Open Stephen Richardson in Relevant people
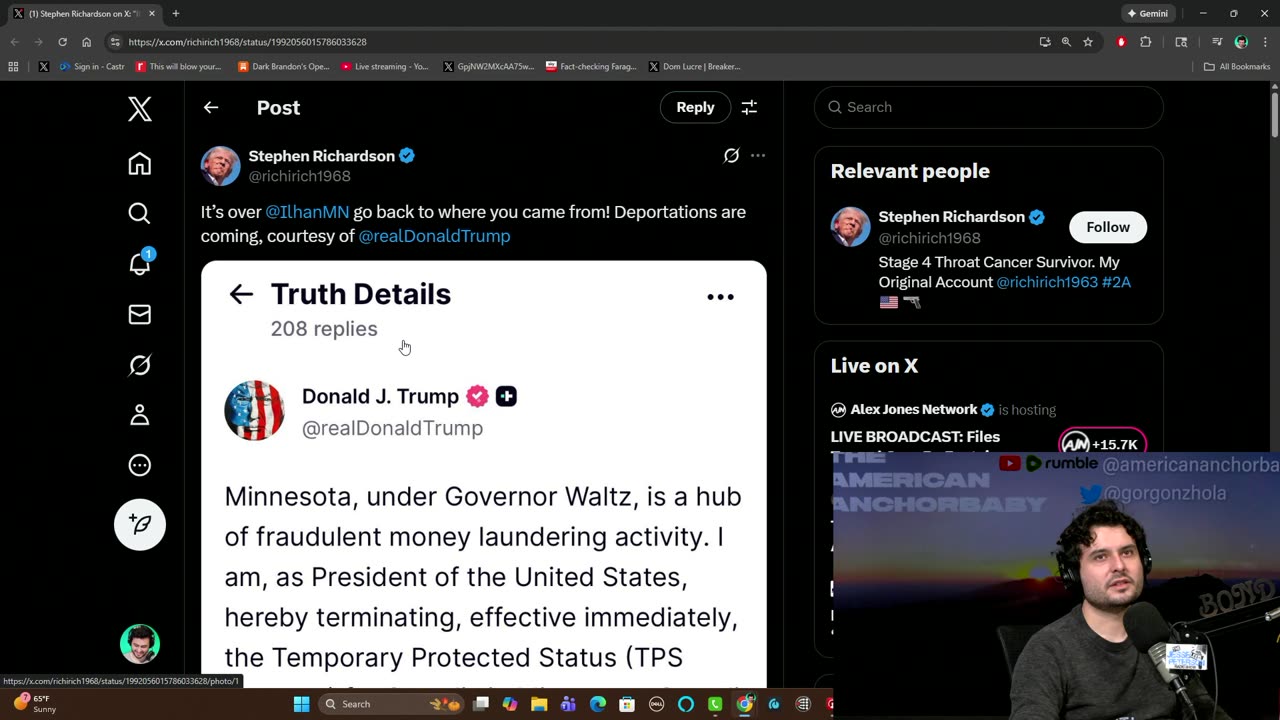1280x720 pixels. point(951,217)
